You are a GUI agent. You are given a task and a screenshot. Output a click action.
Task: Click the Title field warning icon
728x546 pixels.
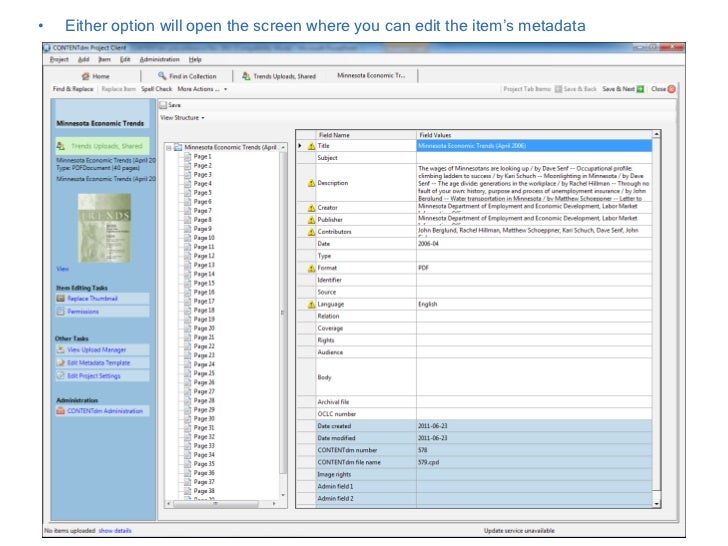312,146
